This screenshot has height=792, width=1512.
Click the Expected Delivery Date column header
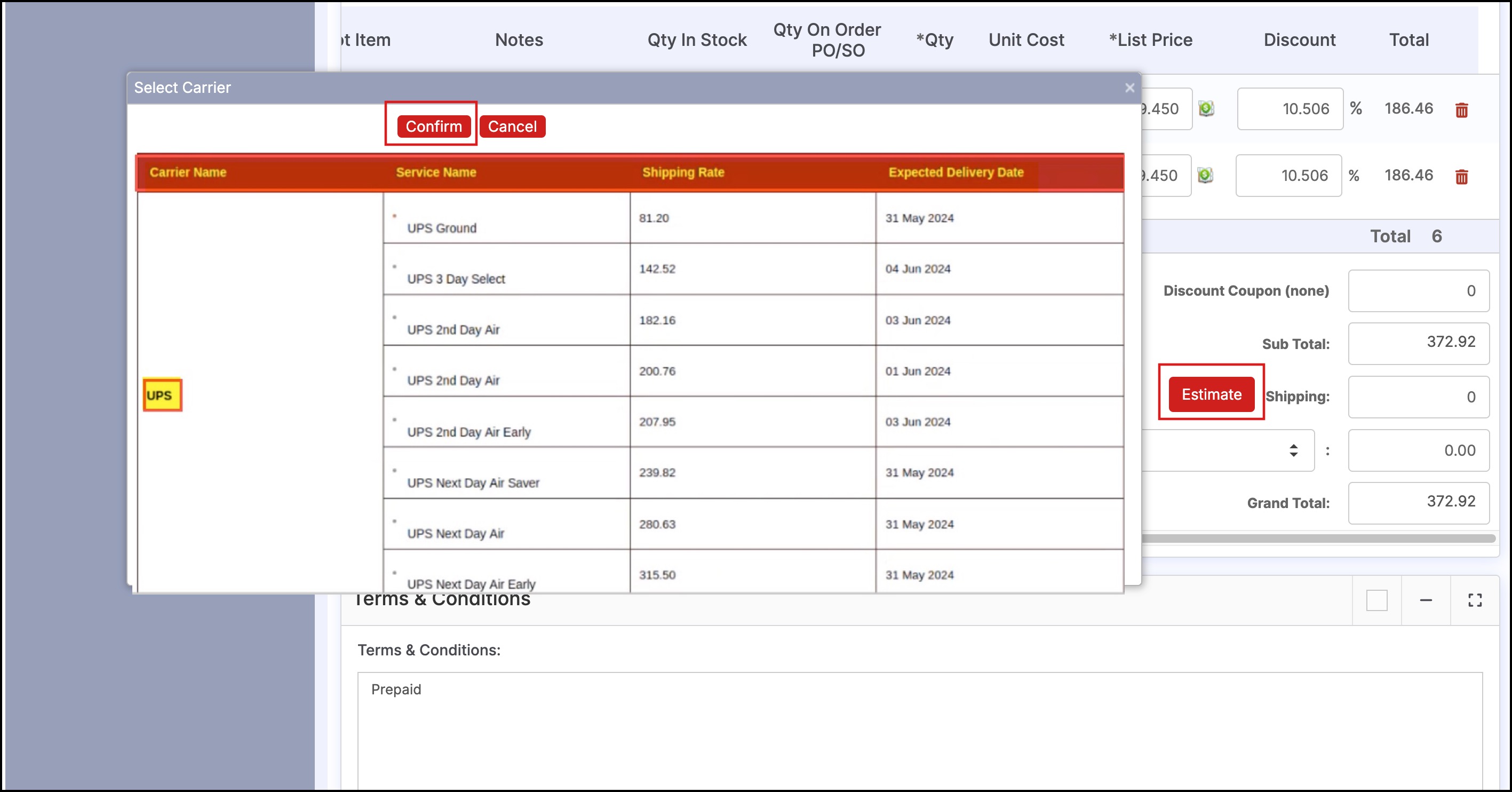point(956,172)
